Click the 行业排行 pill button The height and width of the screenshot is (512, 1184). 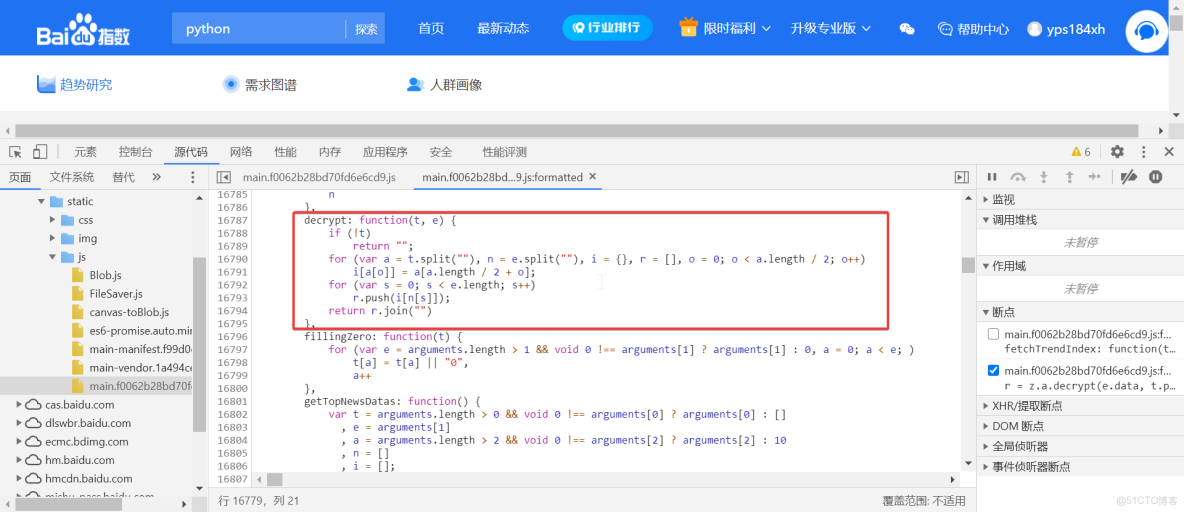point(607,28)
